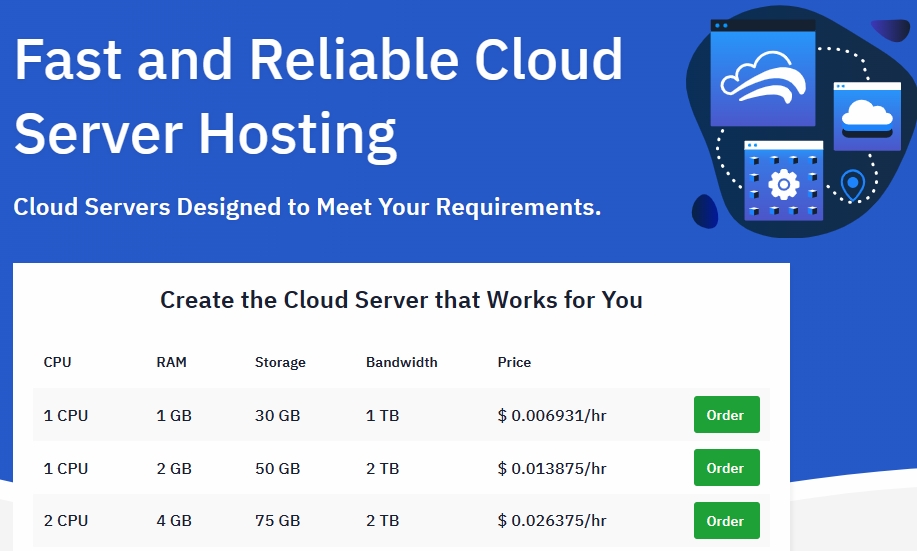The width and height of the screenshot is (917, 551).
Task: Click the Storage column header
Action: coord(280,362)
